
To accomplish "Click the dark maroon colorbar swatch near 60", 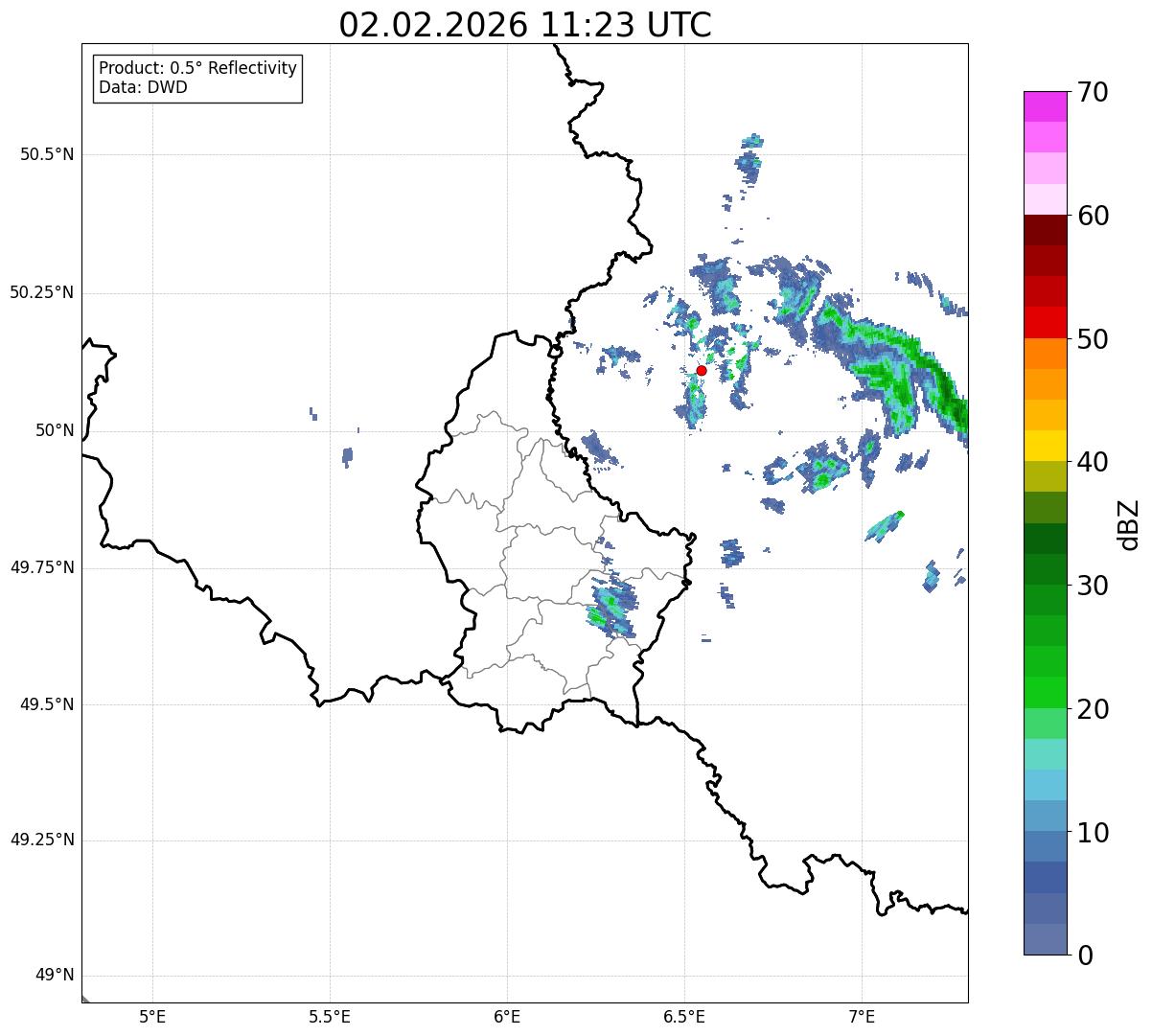I will (x=1045, y=230).
